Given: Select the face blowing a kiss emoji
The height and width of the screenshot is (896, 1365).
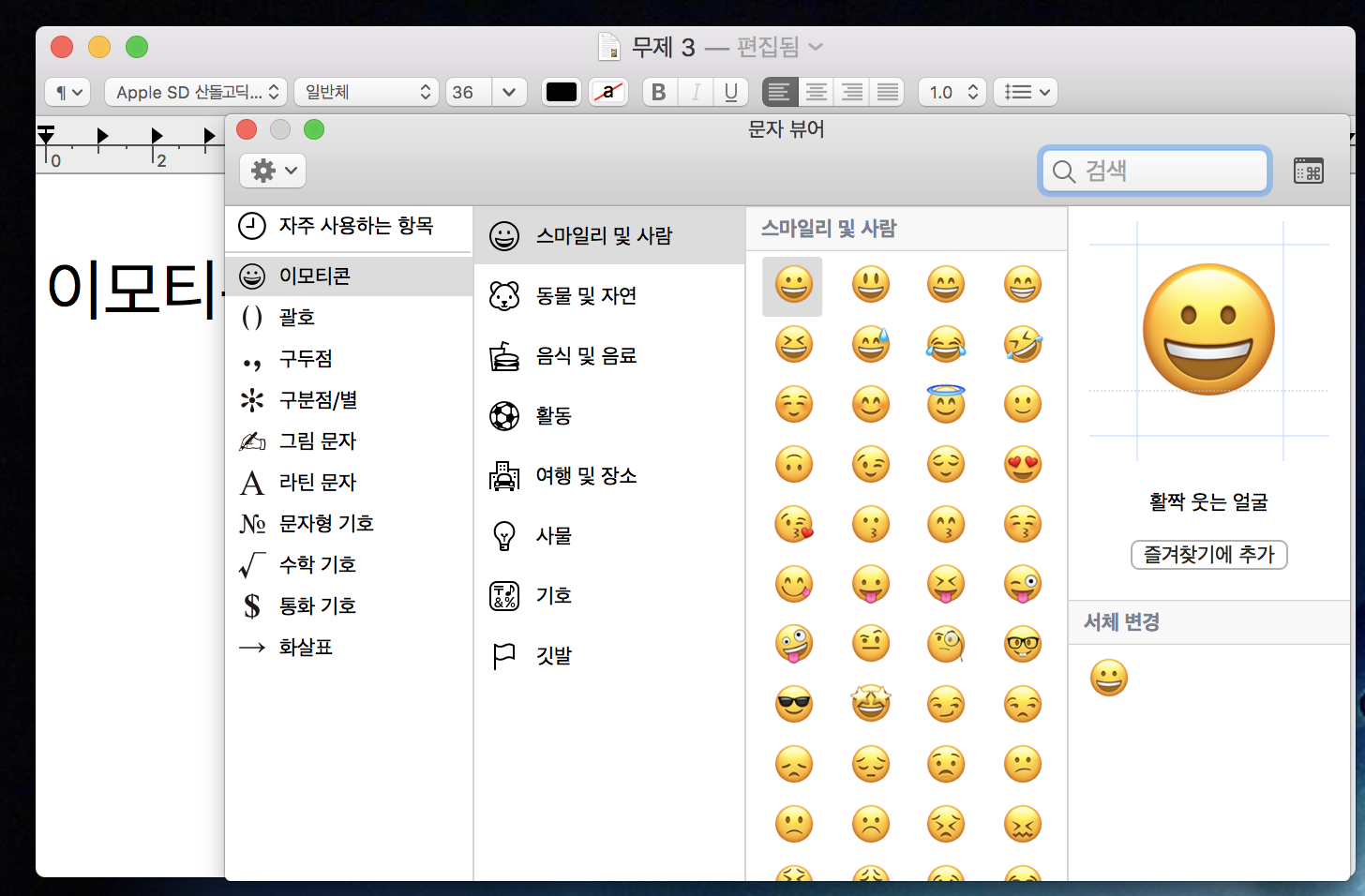Looking at the screenshot, I should point(794,524).
